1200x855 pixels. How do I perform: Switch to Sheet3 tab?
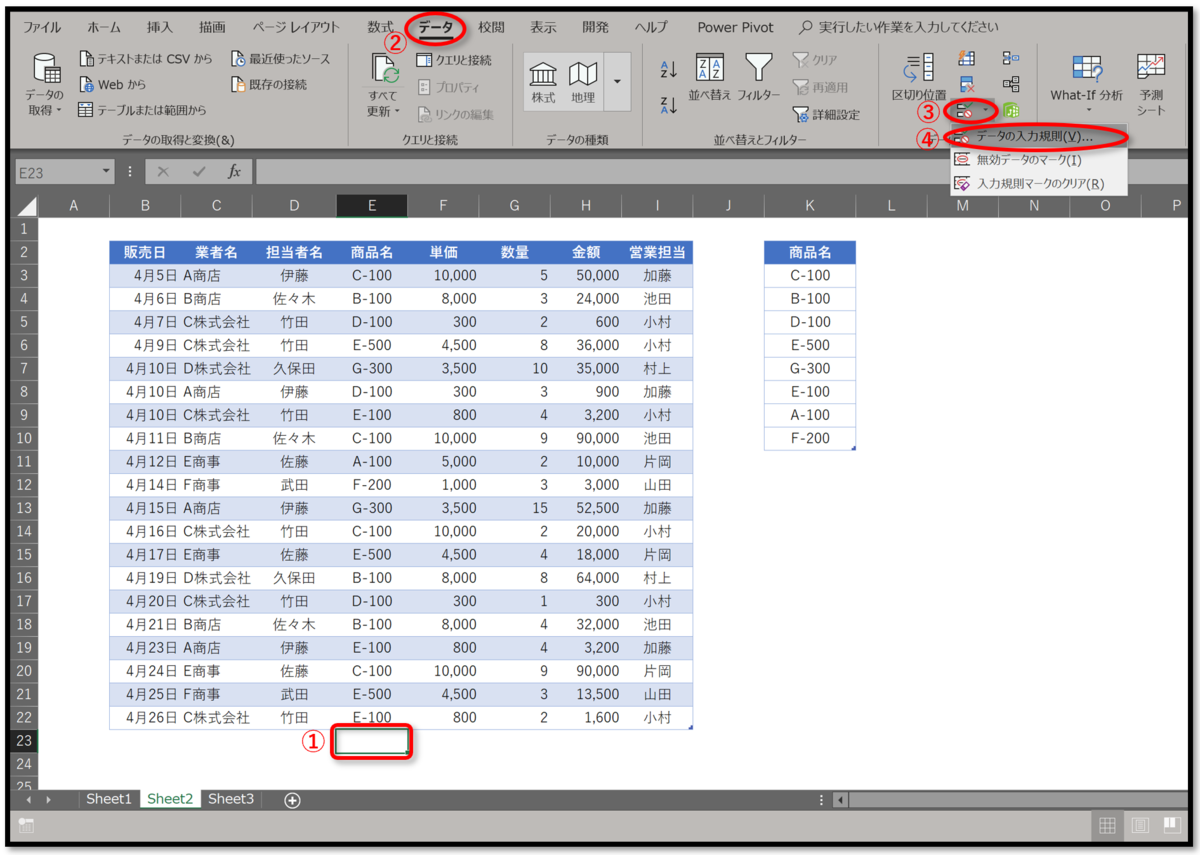[231, 799]
